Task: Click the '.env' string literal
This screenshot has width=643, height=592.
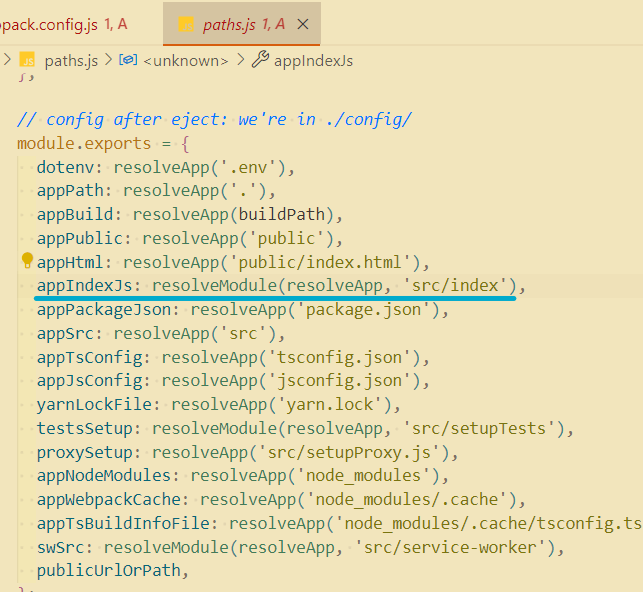Action: tap(247, 167)
